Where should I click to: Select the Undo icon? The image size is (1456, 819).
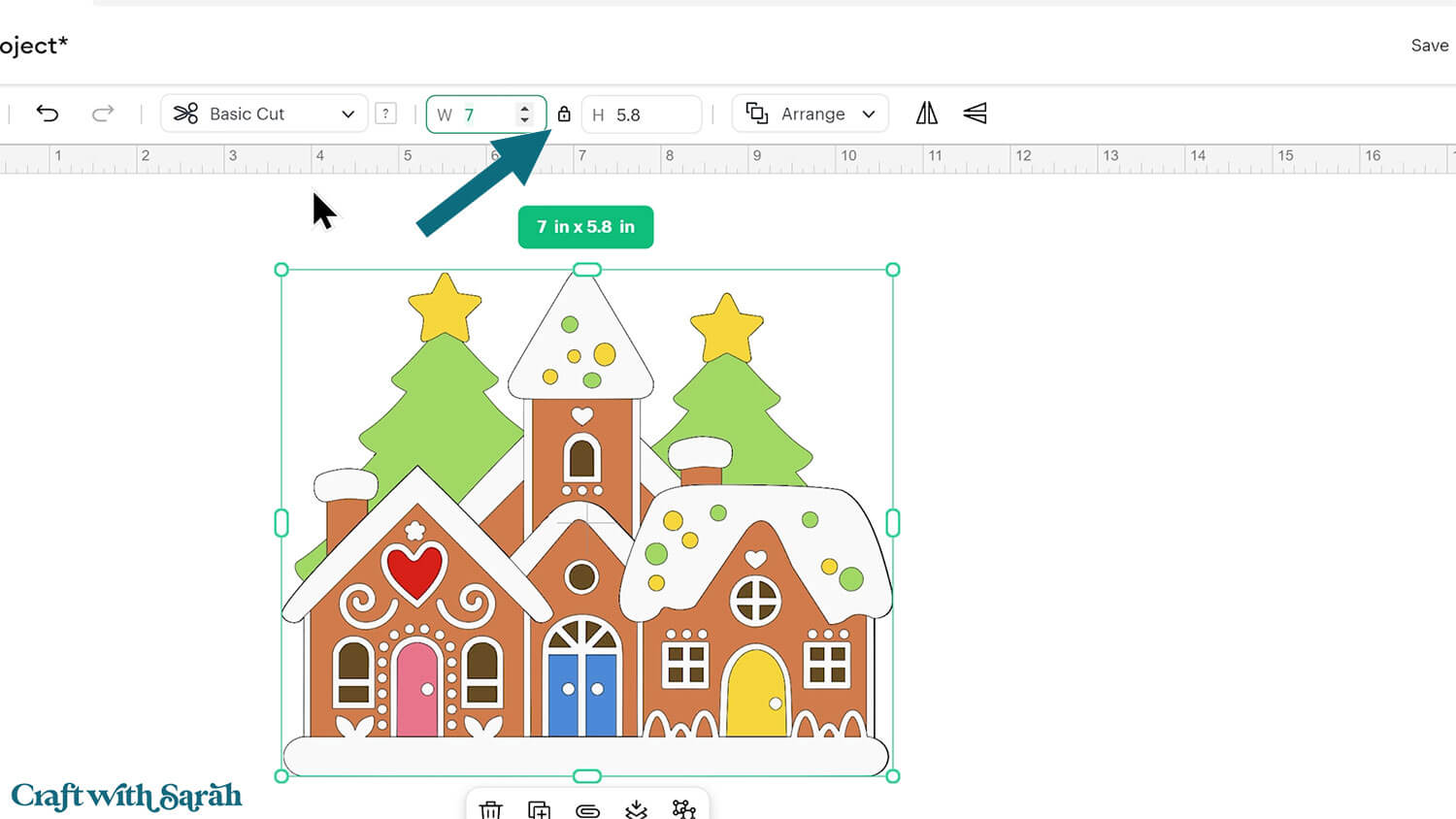(x=48, y=114)
